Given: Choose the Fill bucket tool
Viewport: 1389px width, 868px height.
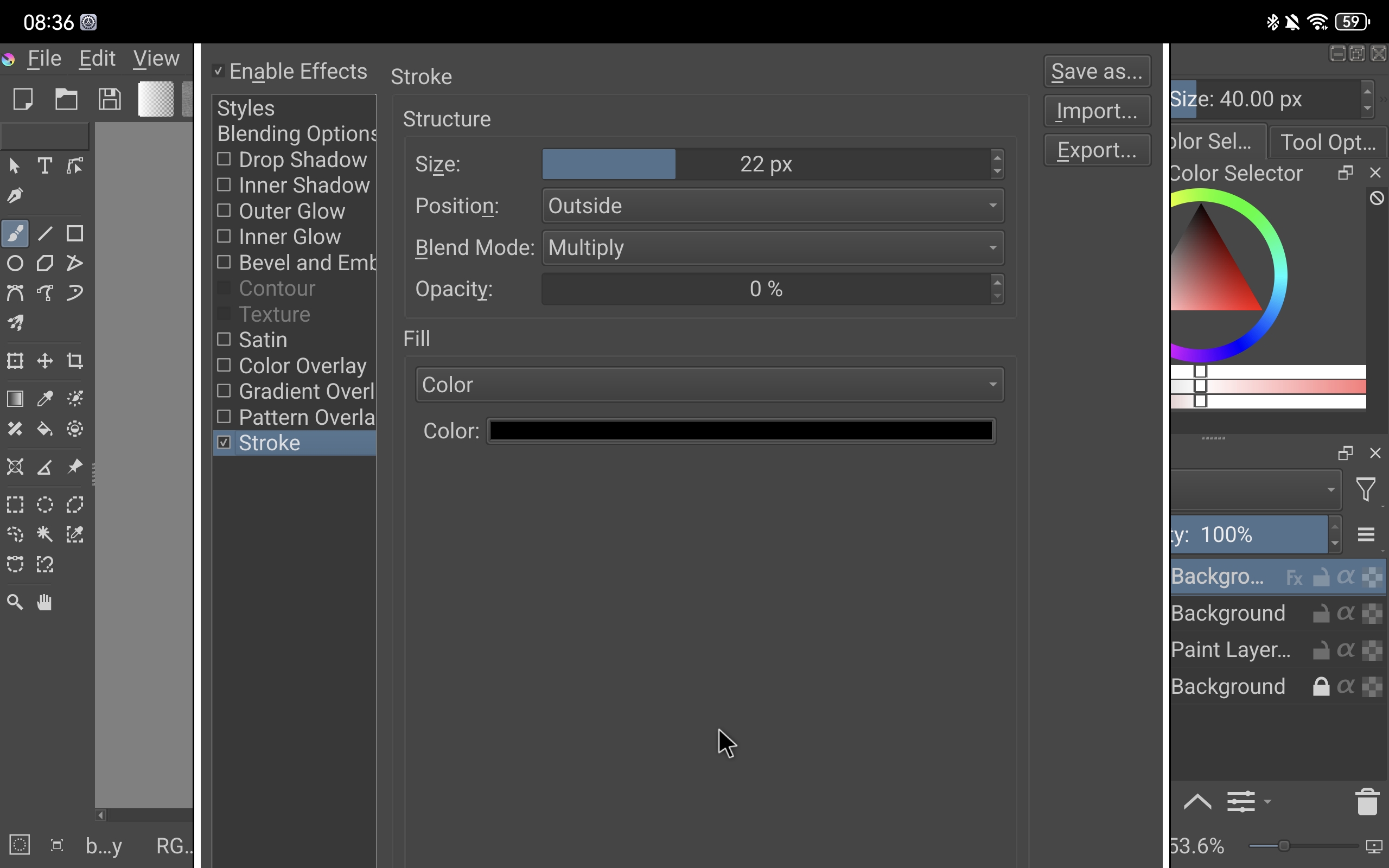Looking at the screenshot, I should point(45,429).
